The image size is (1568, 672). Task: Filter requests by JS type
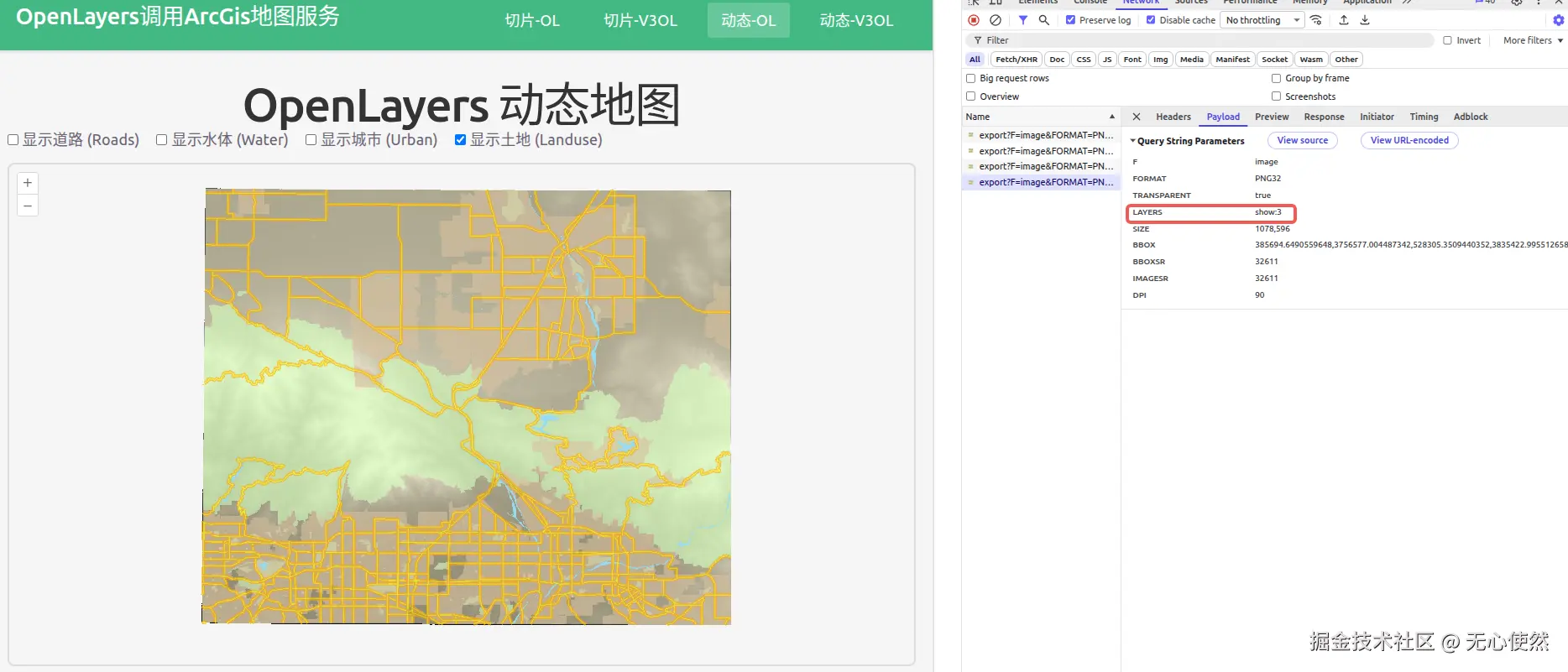click(1107, 60)
